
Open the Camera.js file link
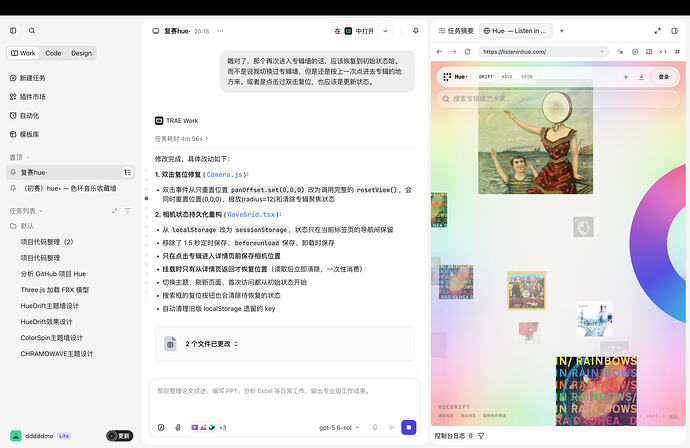[224, 175]
